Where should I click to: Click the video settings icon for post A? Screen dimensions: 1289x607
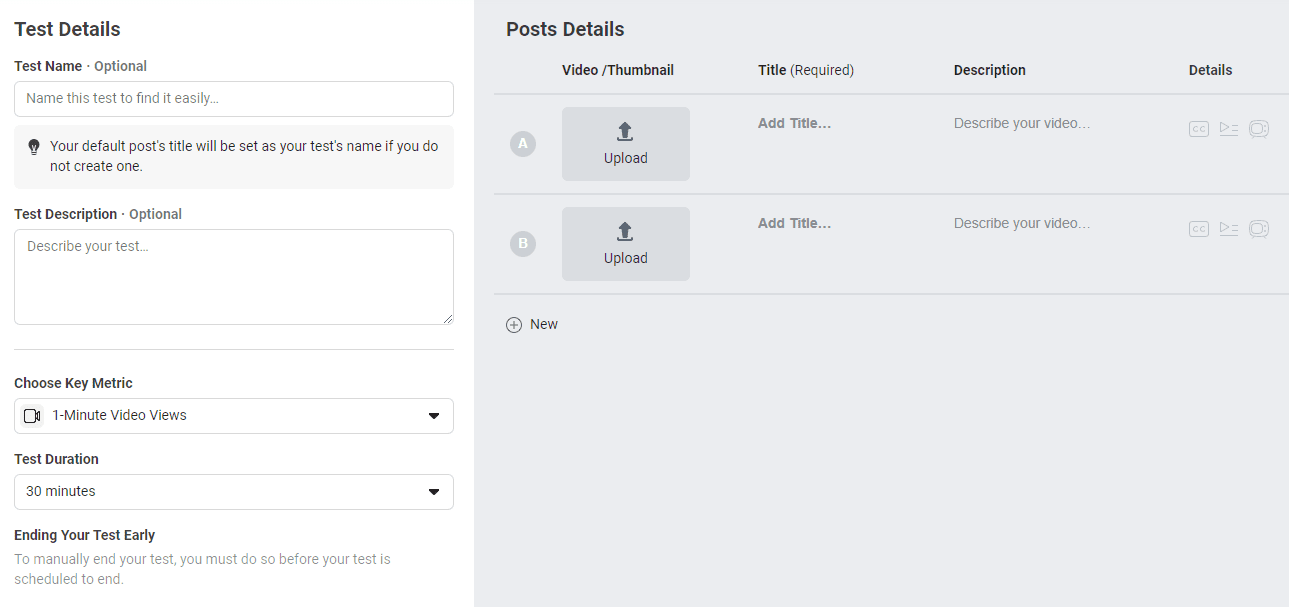tap(1259, 129)
